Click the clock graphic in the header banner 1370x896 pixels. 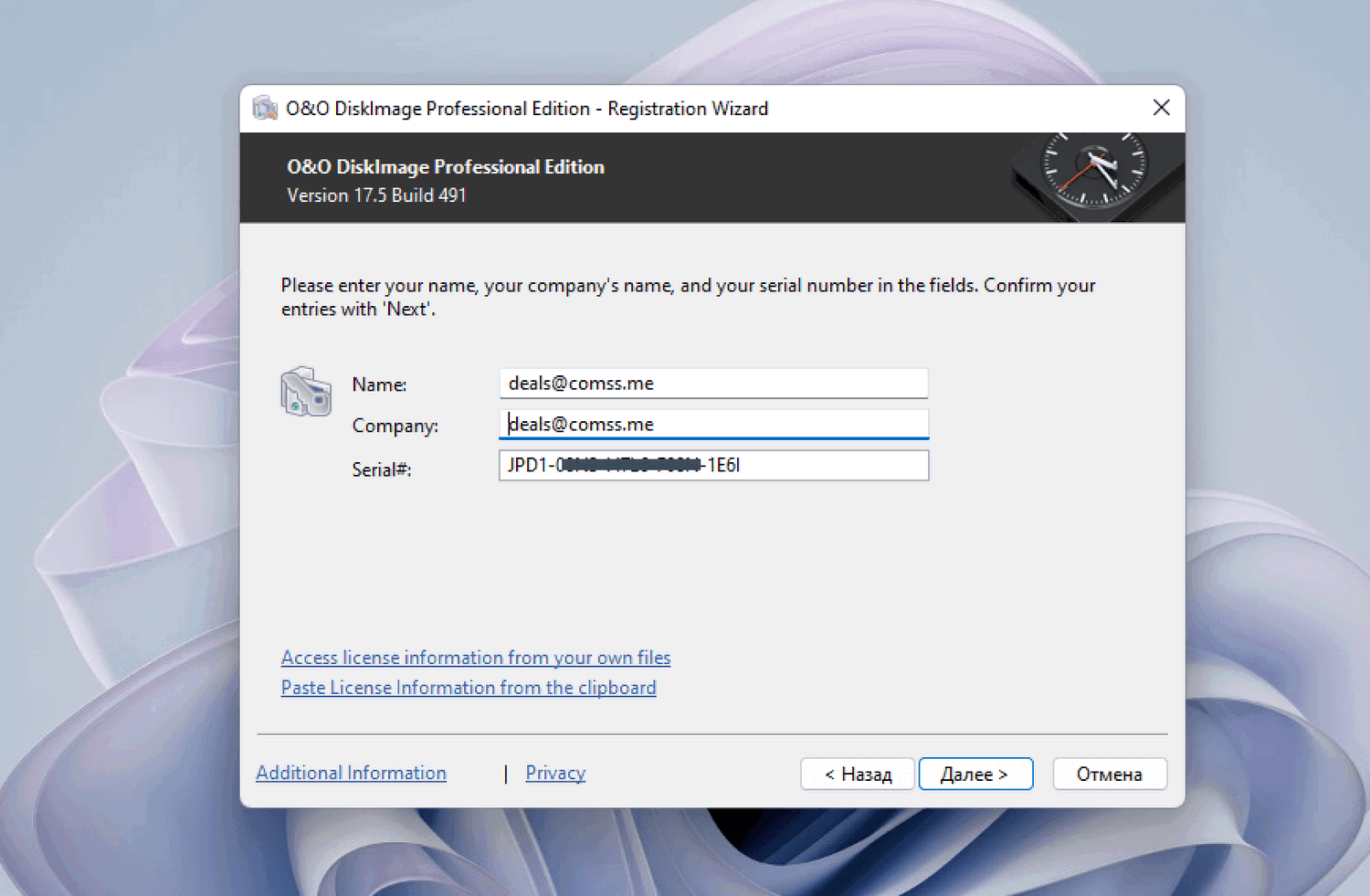point(1094,176)
